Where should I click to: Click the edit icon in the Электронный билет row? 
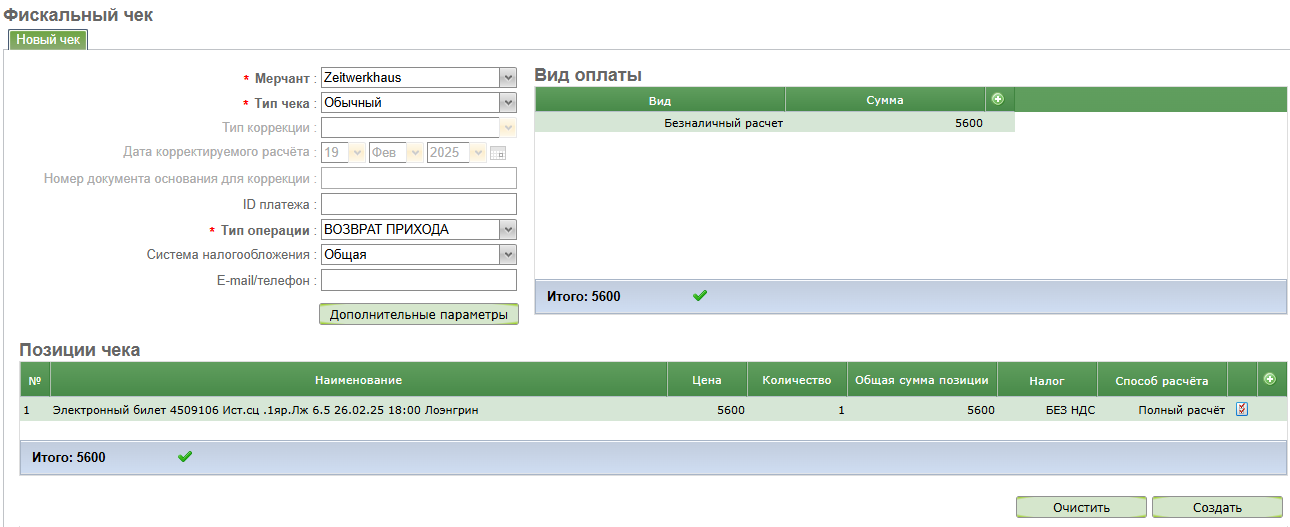1242,409
